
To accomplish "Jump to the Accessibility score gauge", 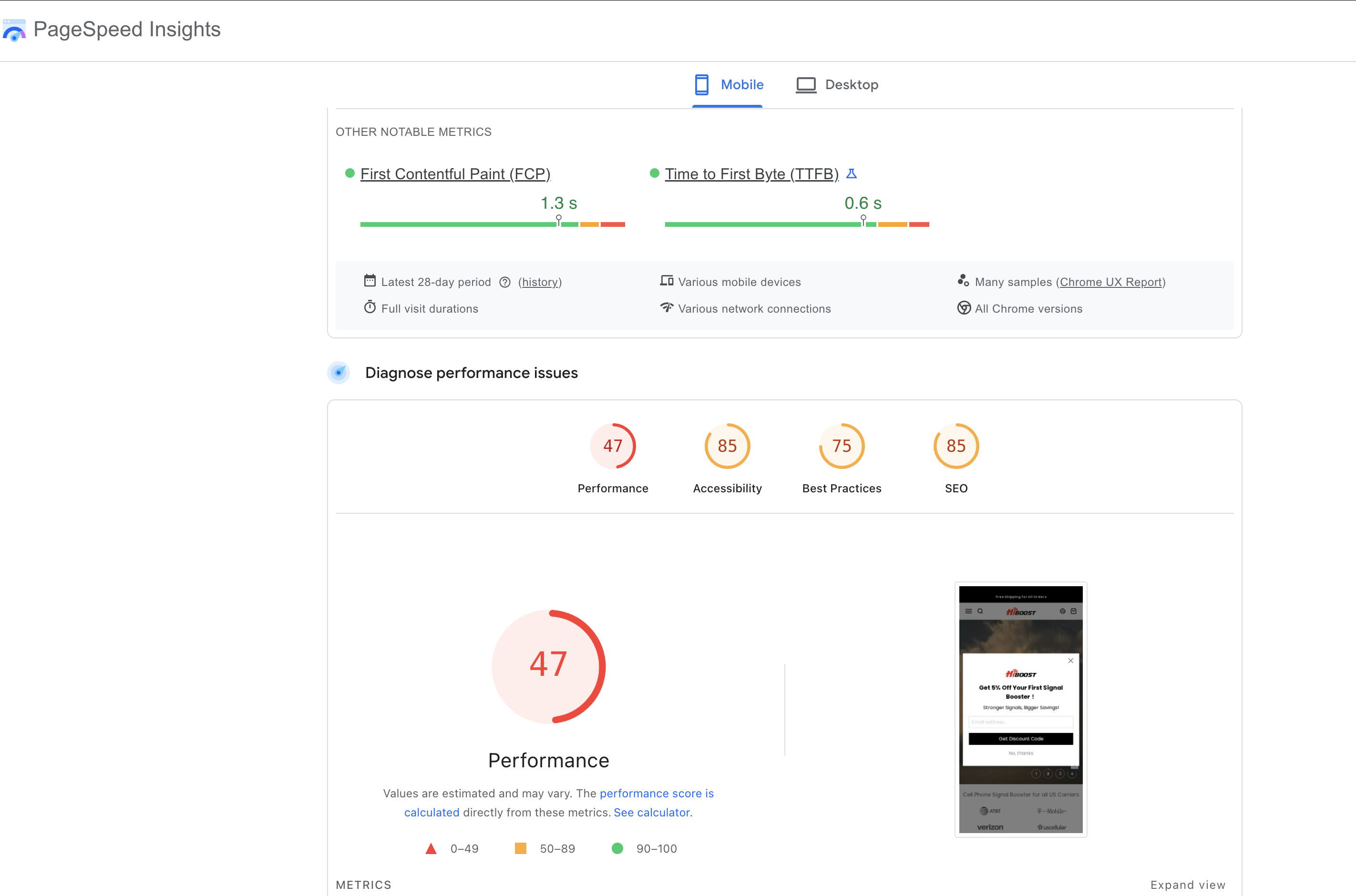I will (x=727, y=446).
